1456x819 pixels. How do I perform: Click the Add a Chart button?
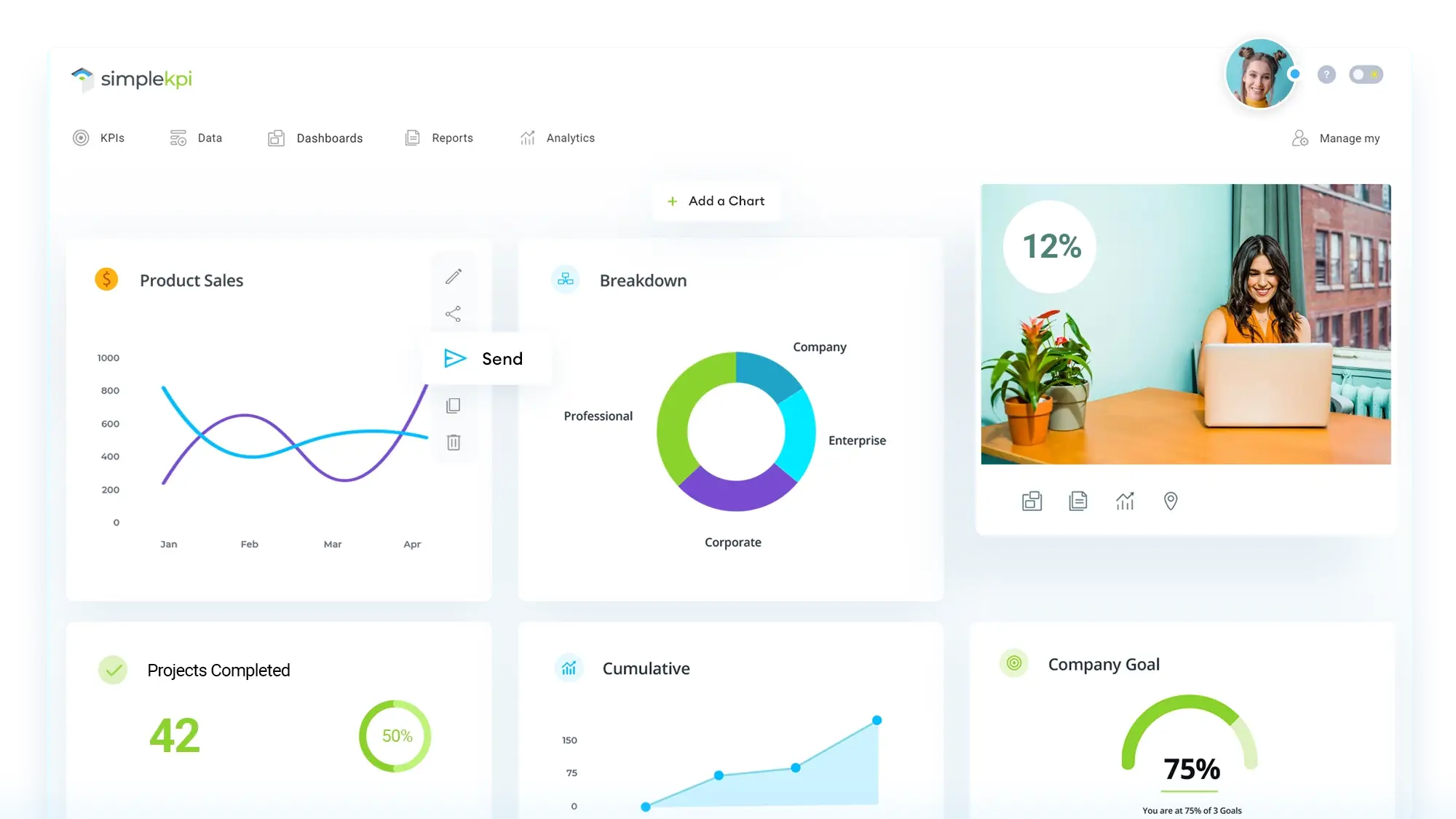715,200
